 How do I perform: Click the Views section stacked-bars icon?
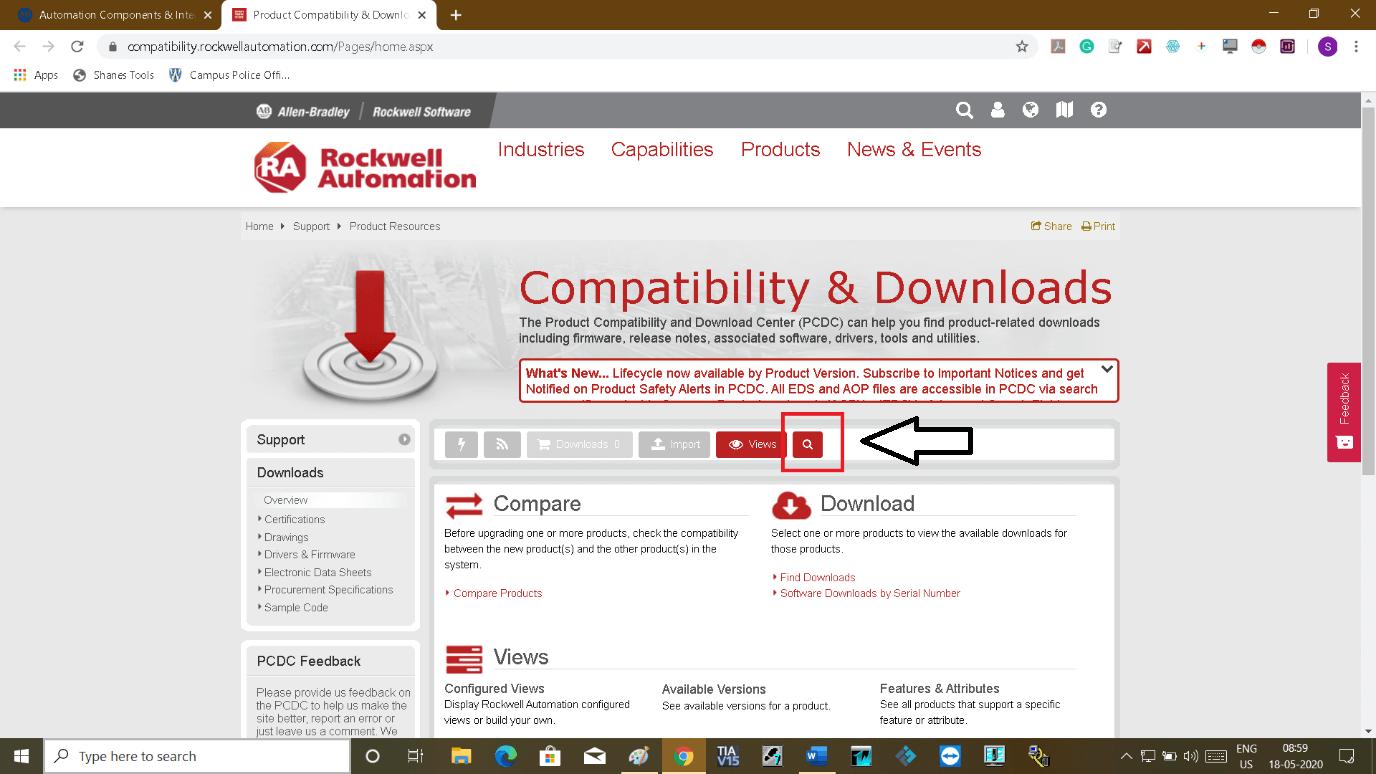click(x=464, y=659)
